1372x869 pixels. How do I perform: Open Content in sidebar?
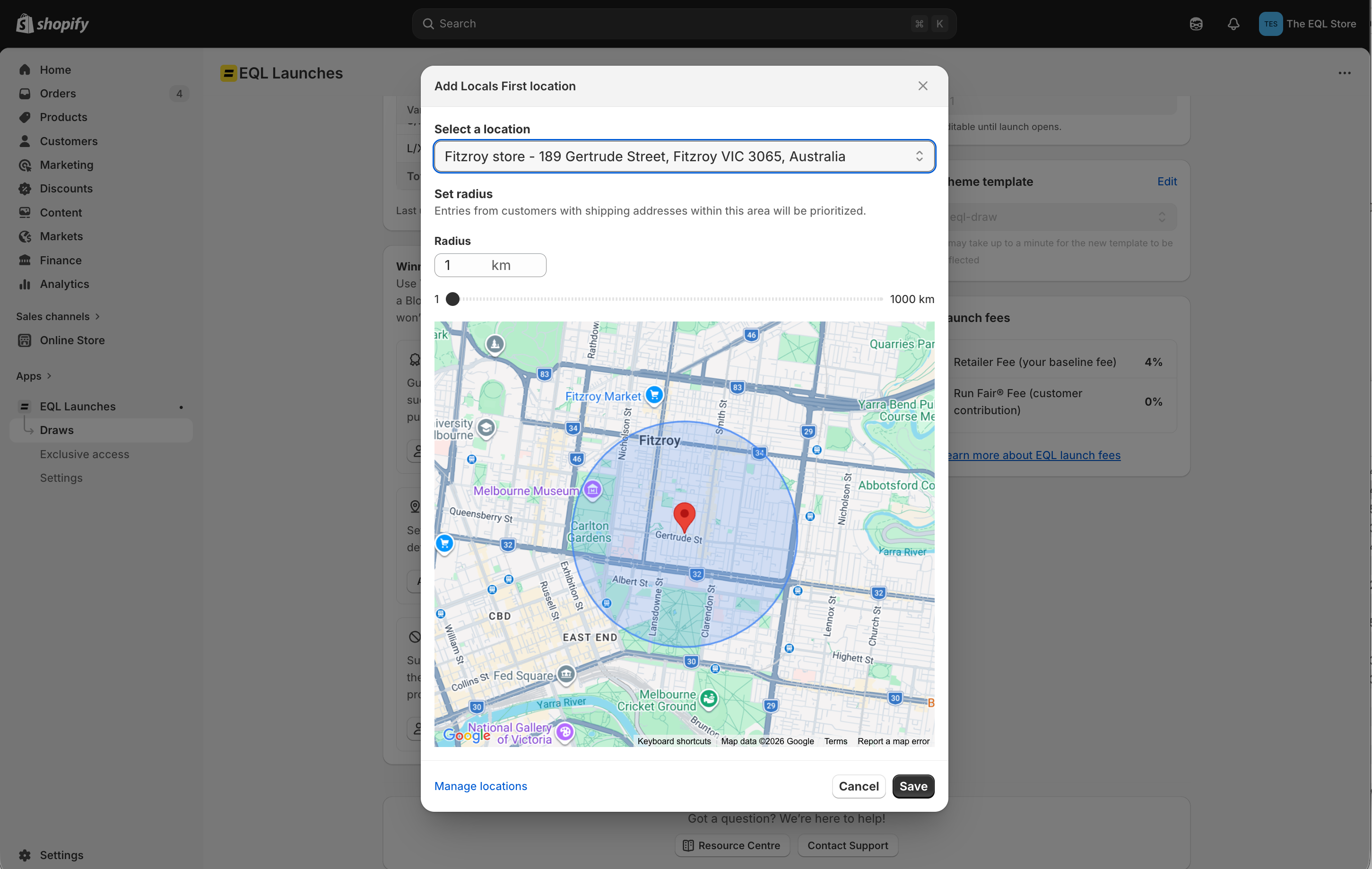61,213
